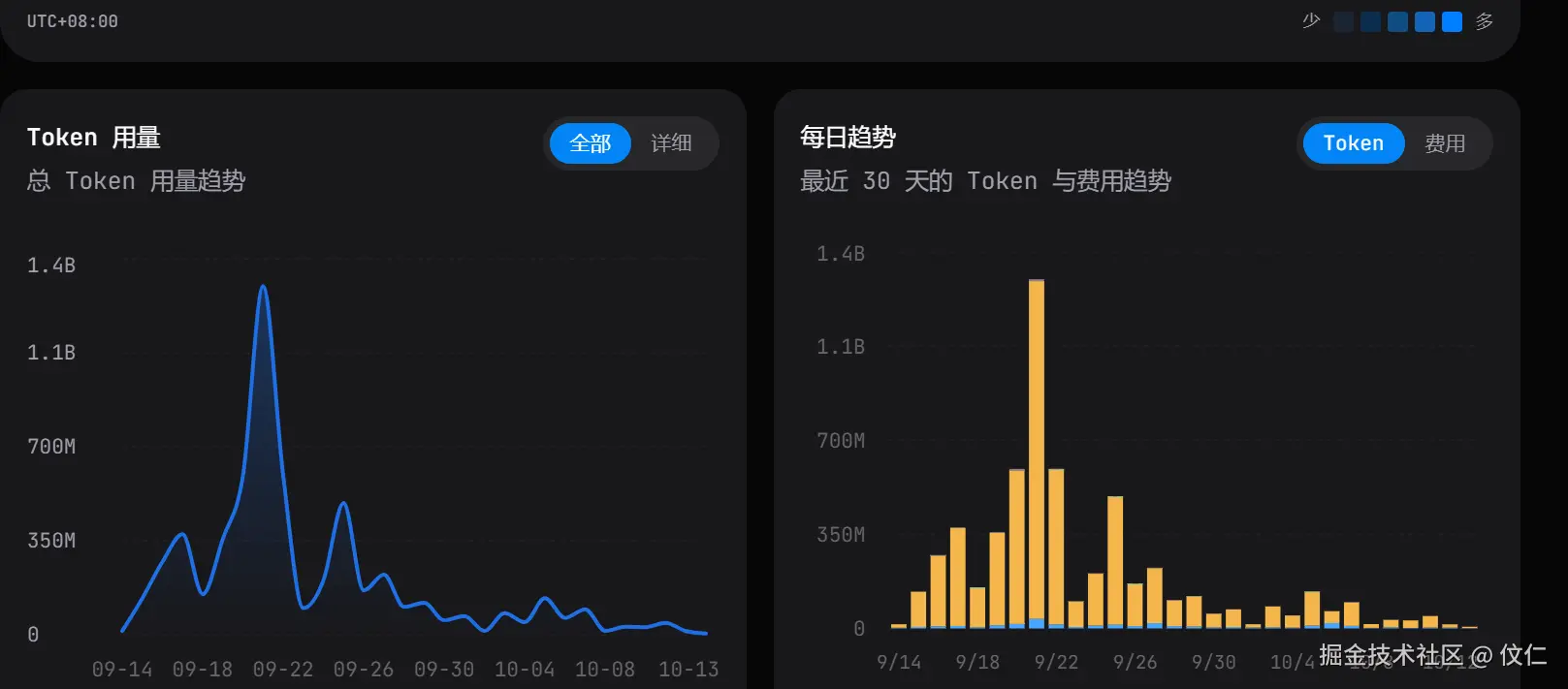Click the 10-13 x-axis label
1568x689 pixels.
tap(688, 670)
